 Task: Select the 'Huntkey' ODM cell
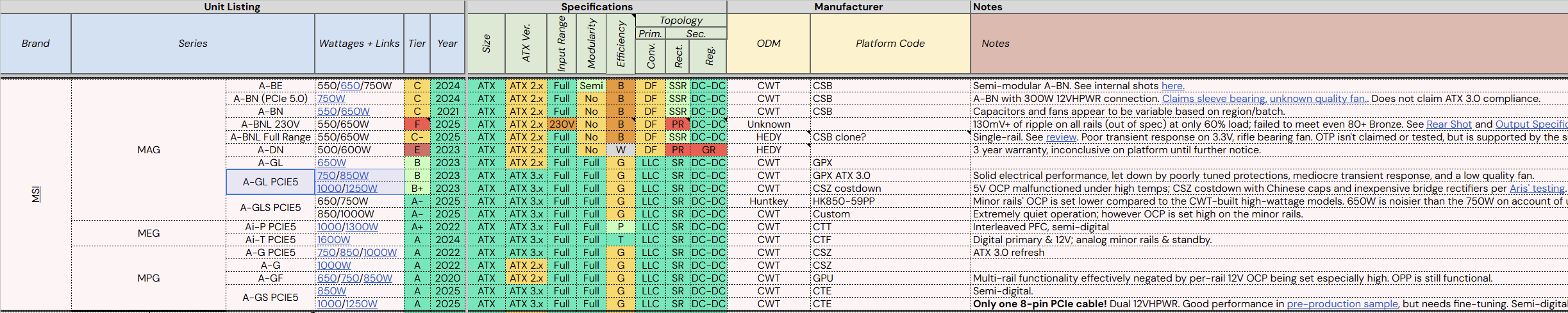[x=769, y=201]
